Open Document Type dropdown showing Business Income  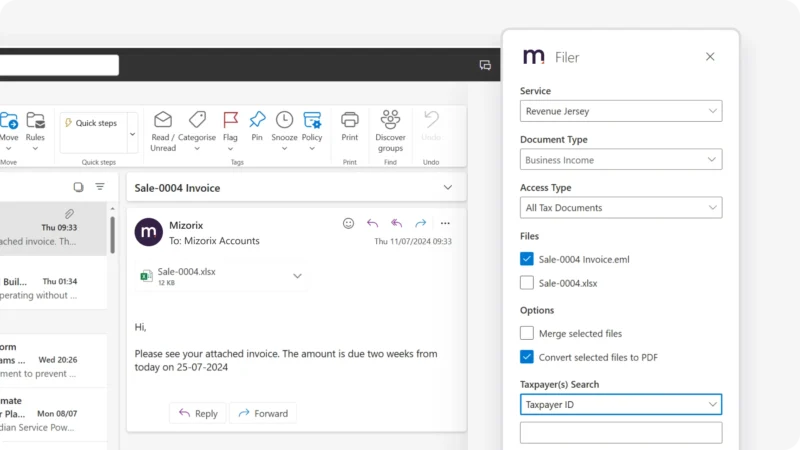(621, 160)
